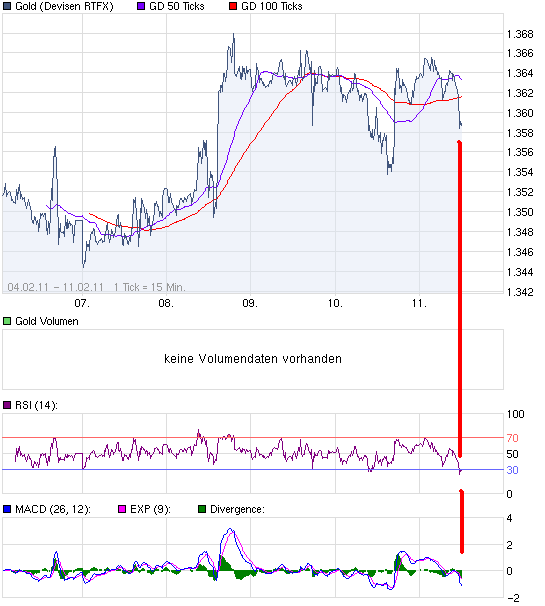Click the '07.' date axis label

point(82,303)
